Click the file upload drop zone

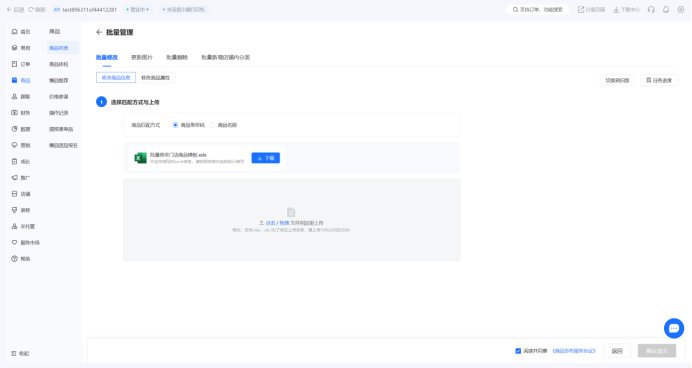click(292, 220)
